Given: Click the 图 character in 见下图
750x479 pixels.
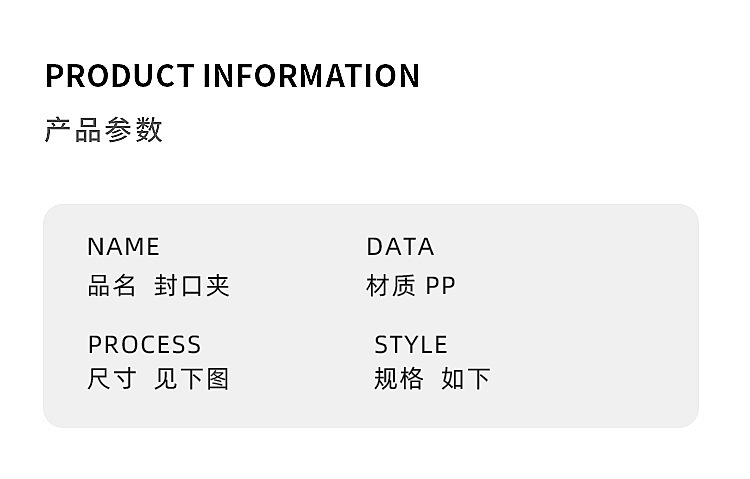Looking at the screenshot, I should coord(218,379).
